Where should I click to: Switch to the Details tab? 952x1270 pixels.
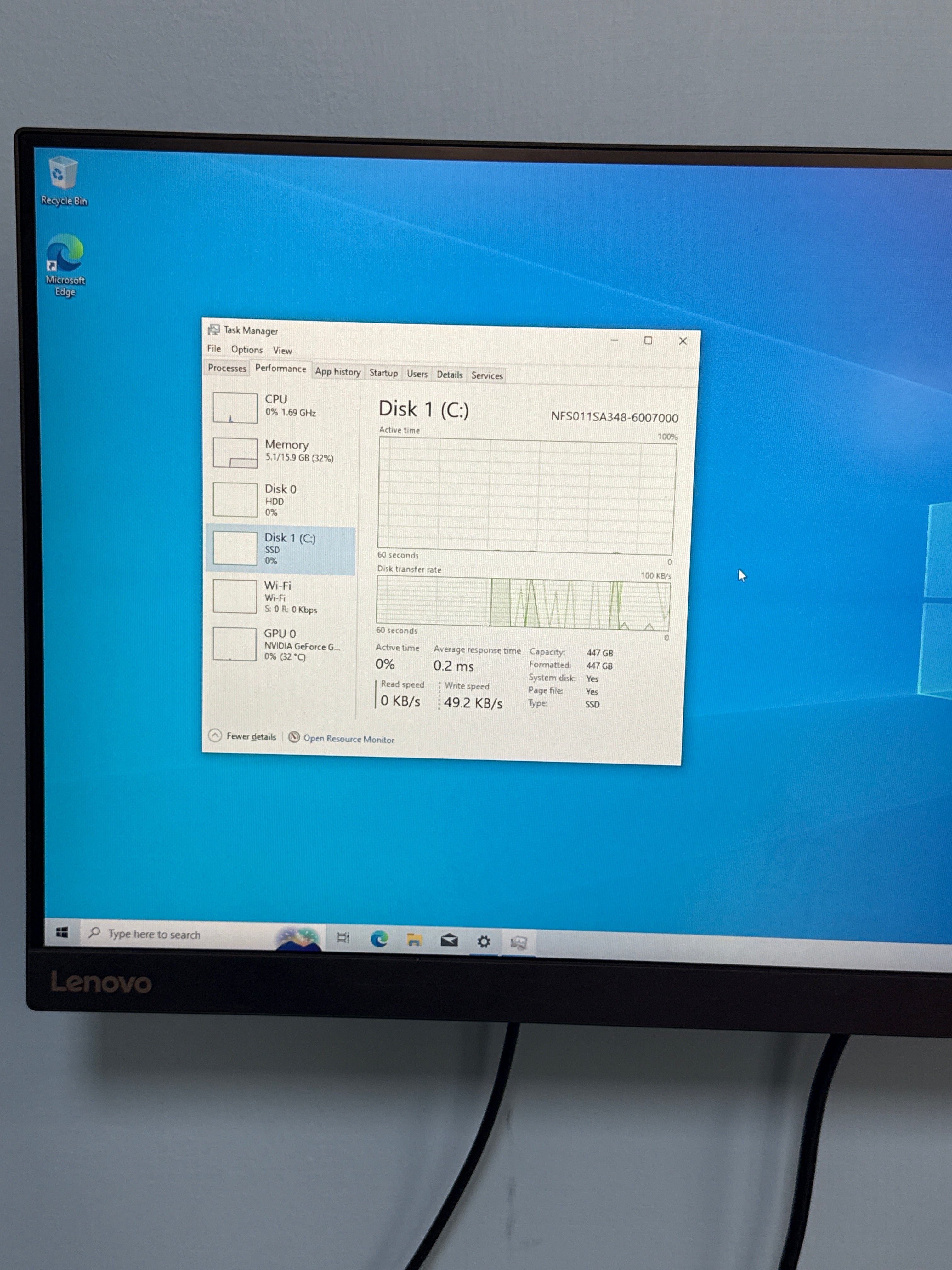point(449,374)
